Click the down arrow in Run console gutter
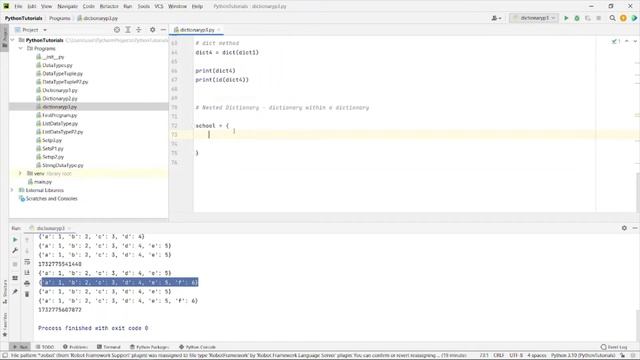 click(x=27, y=251)
